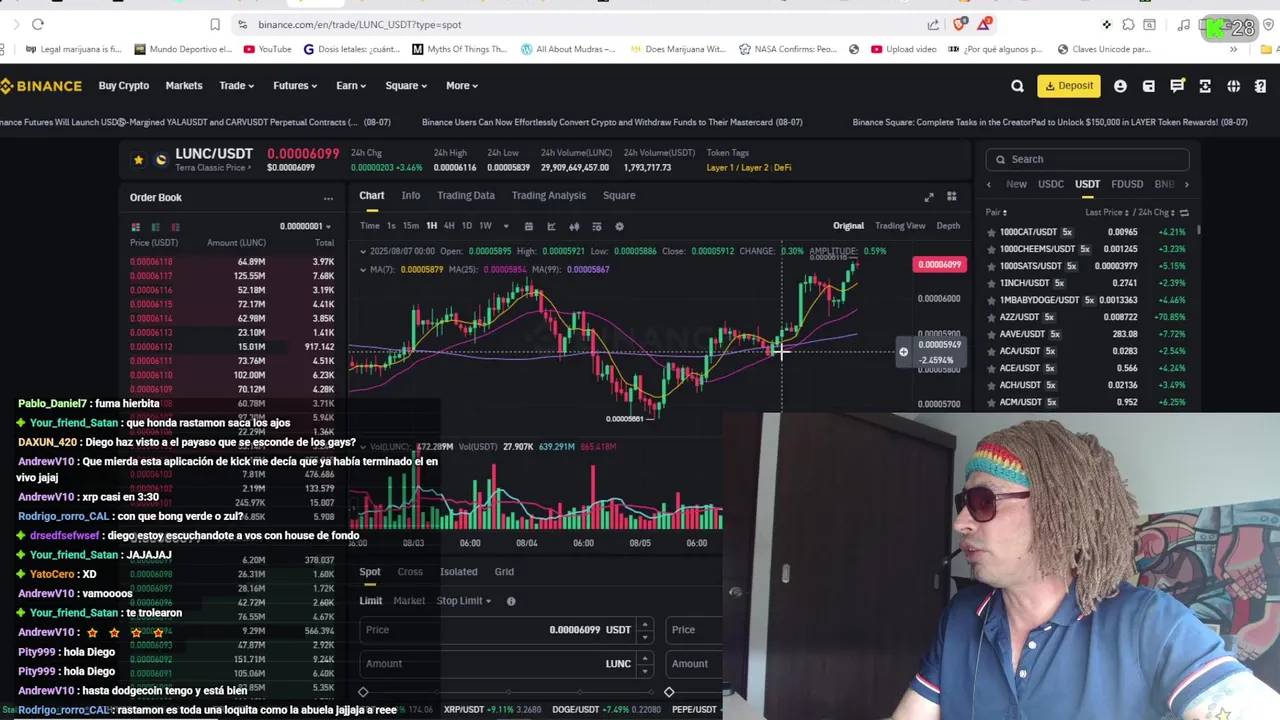Open the wallet icon in header
This screenshot has height=720, width=1280.
(1149, 86)
